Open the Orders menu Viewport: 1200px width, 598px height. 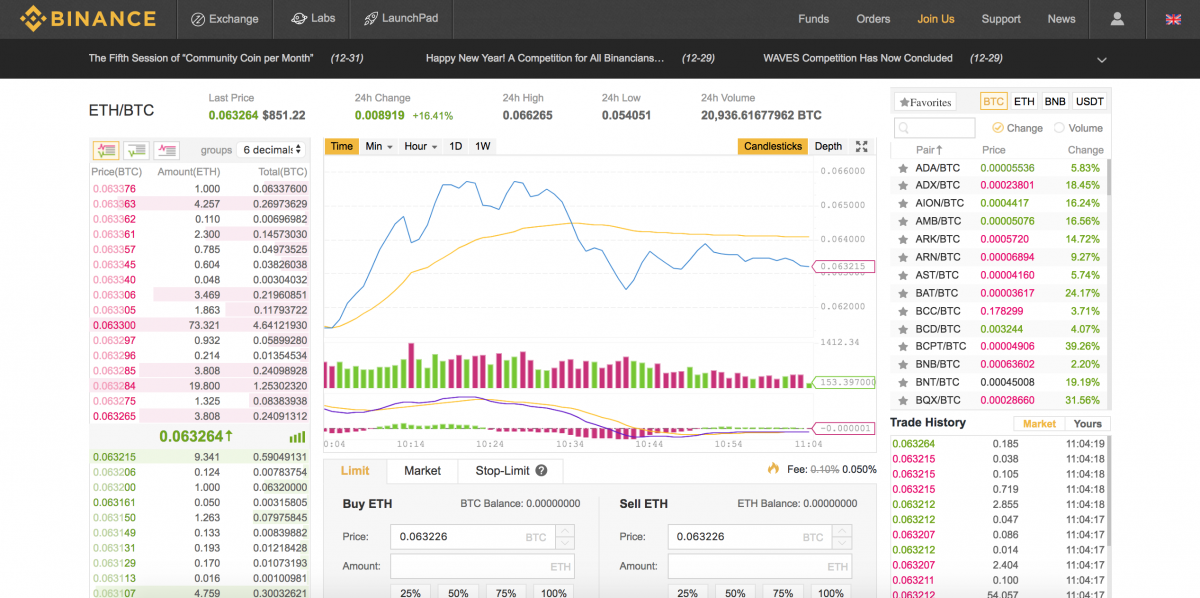point(873,19)
